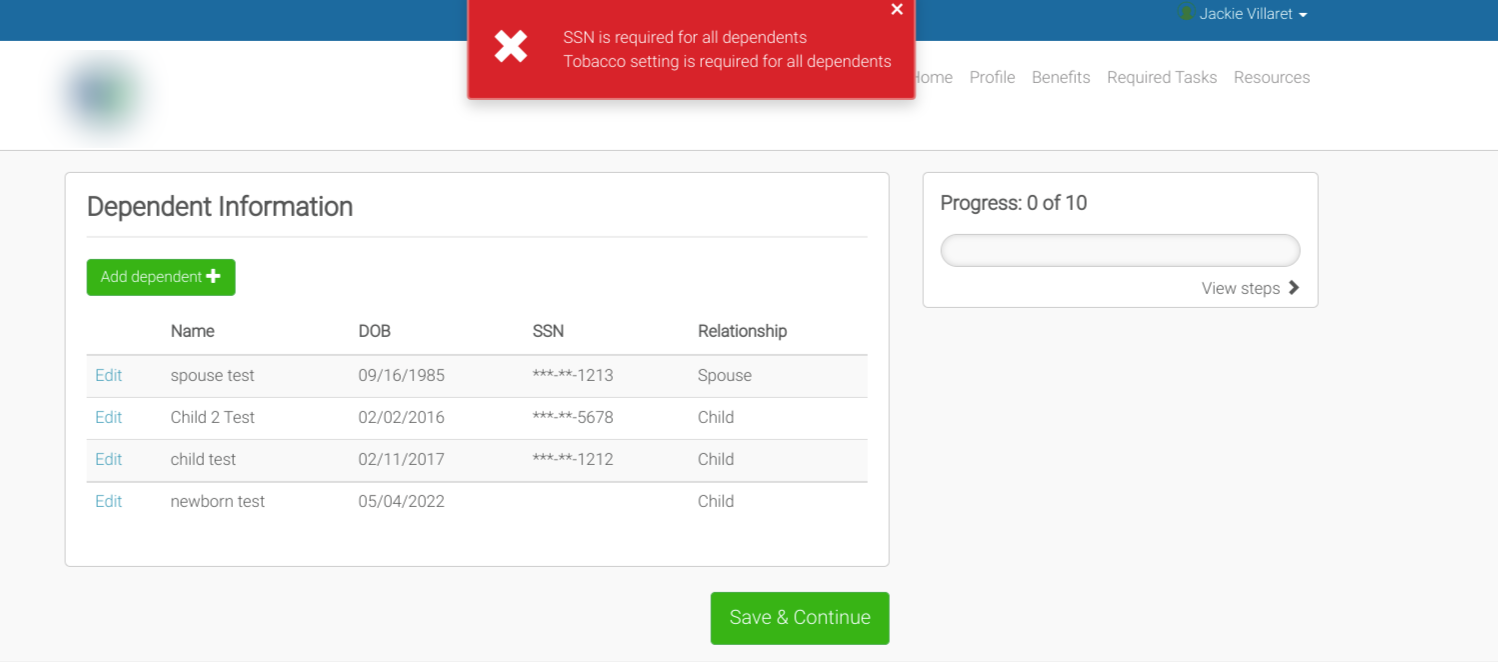Image resolution: width=1498 pixels, height=662 pixels.
Task: Edit the Child 2 Test dependent
Action: click(108, 418)
